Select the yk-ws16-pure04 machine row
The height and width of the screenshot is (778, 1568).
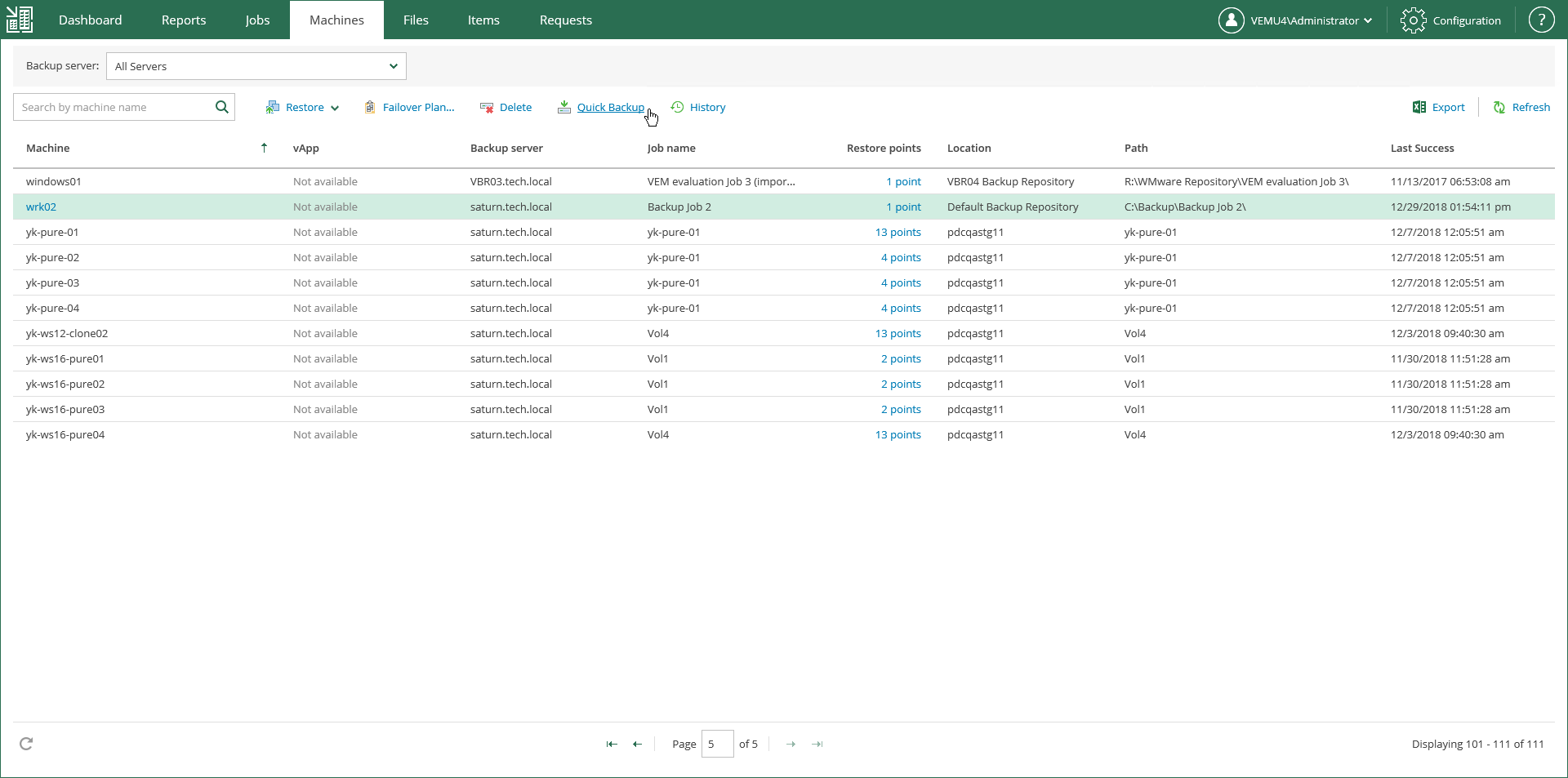784,434
